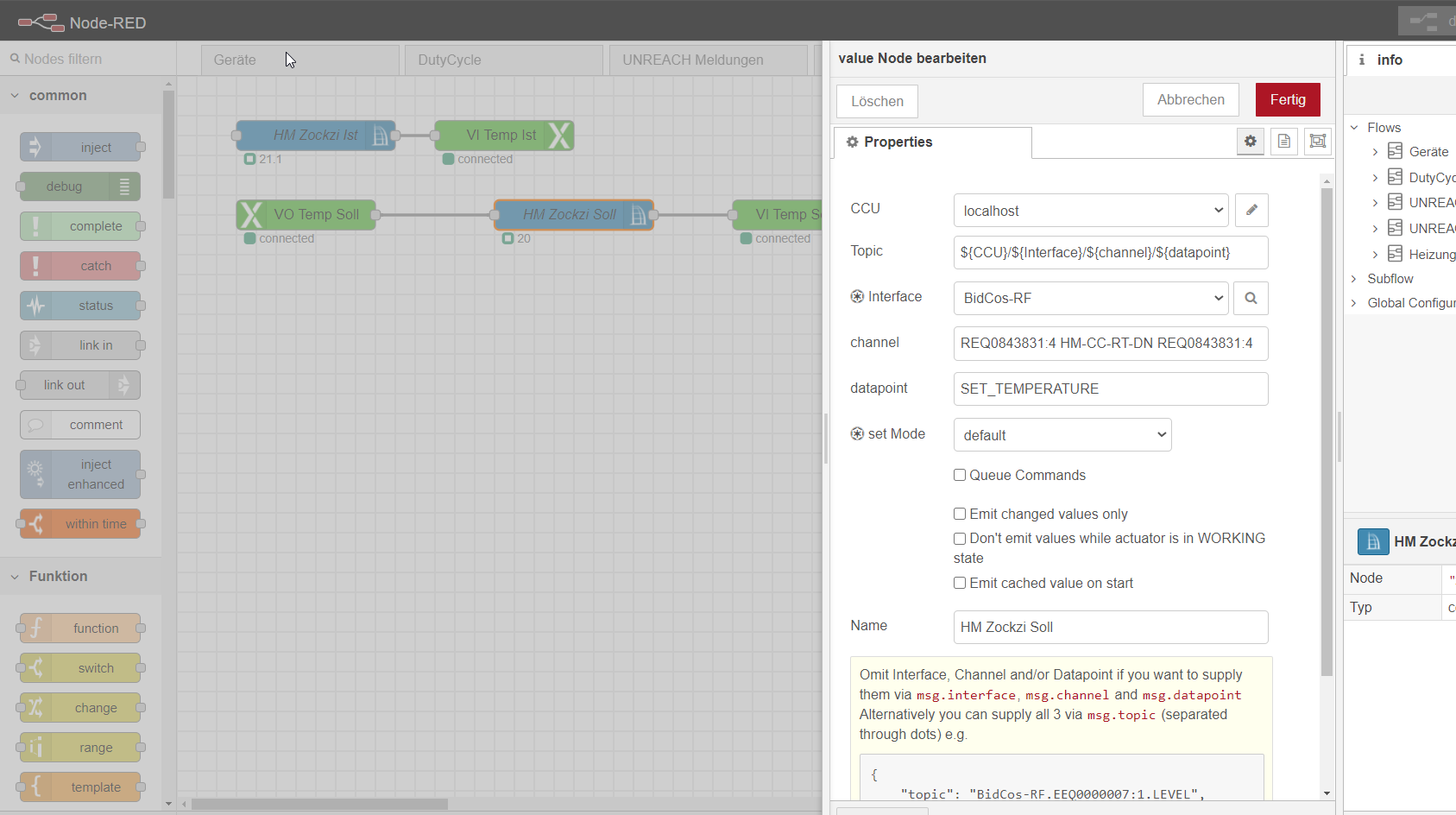Click the Nodes filtern search box
The image size is (1456, 815).
point(88,59)
